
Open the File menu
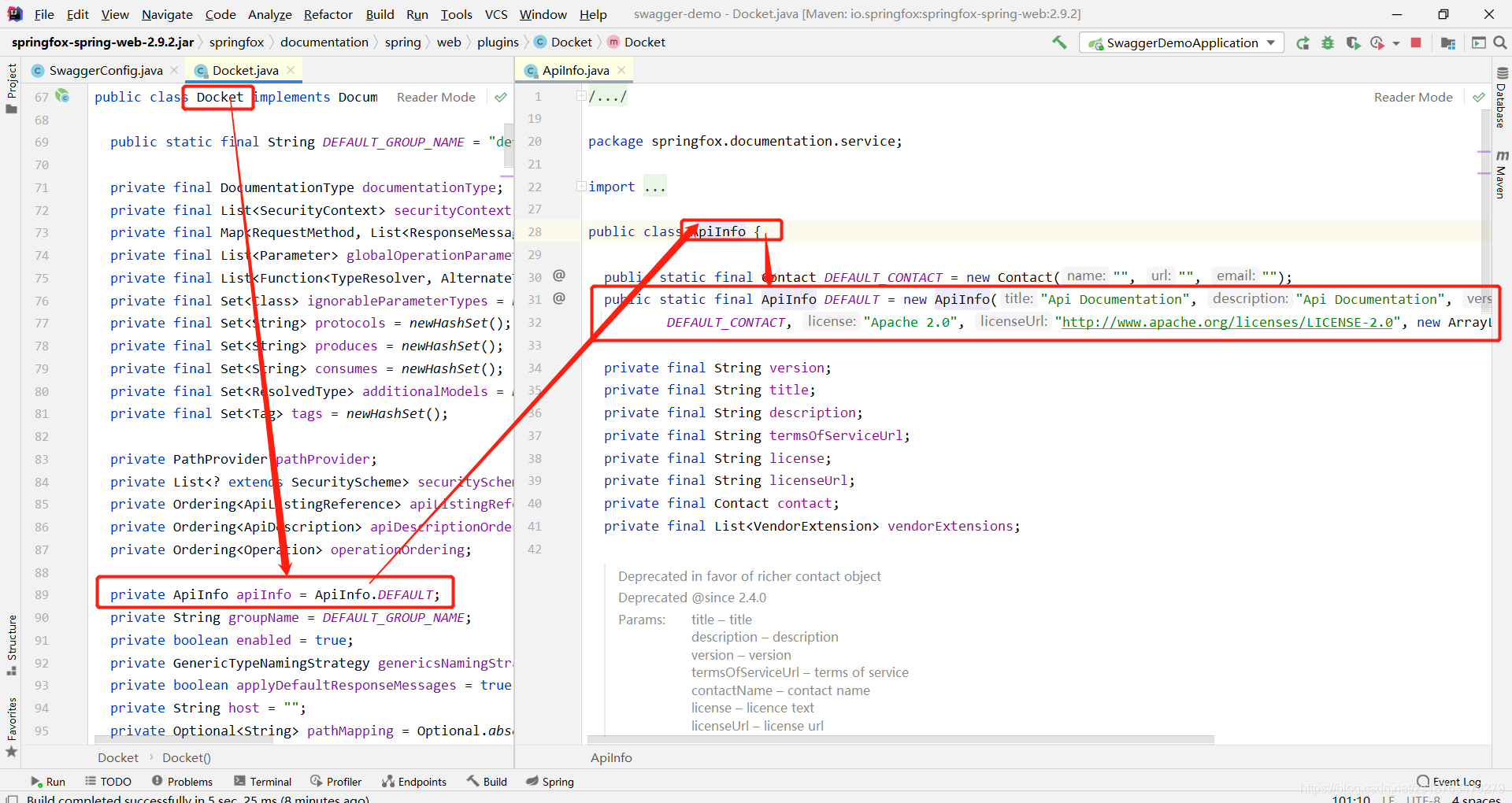click(x=44, y=14)
